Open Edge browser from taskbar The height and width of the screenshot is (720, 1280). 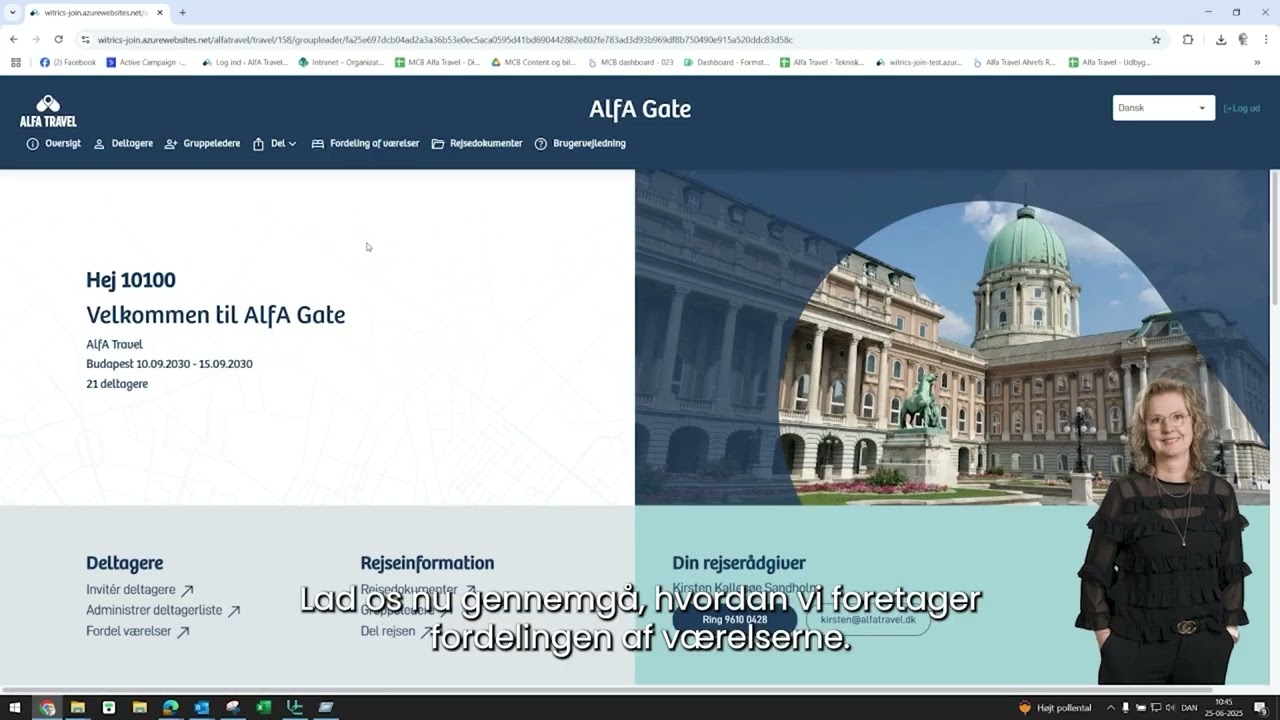click(170, 708)
